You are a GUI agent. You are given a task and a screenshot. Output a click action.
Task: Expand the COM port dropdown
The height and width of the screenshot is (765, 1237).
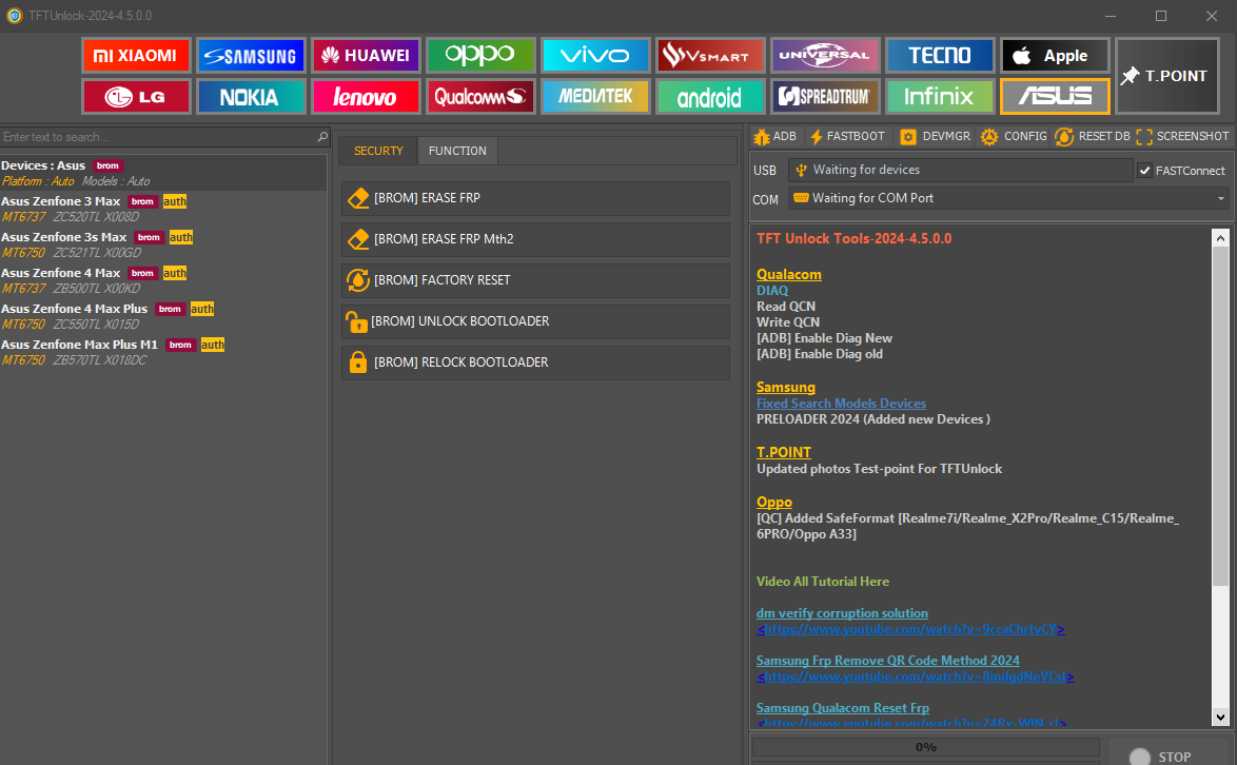1220,198
